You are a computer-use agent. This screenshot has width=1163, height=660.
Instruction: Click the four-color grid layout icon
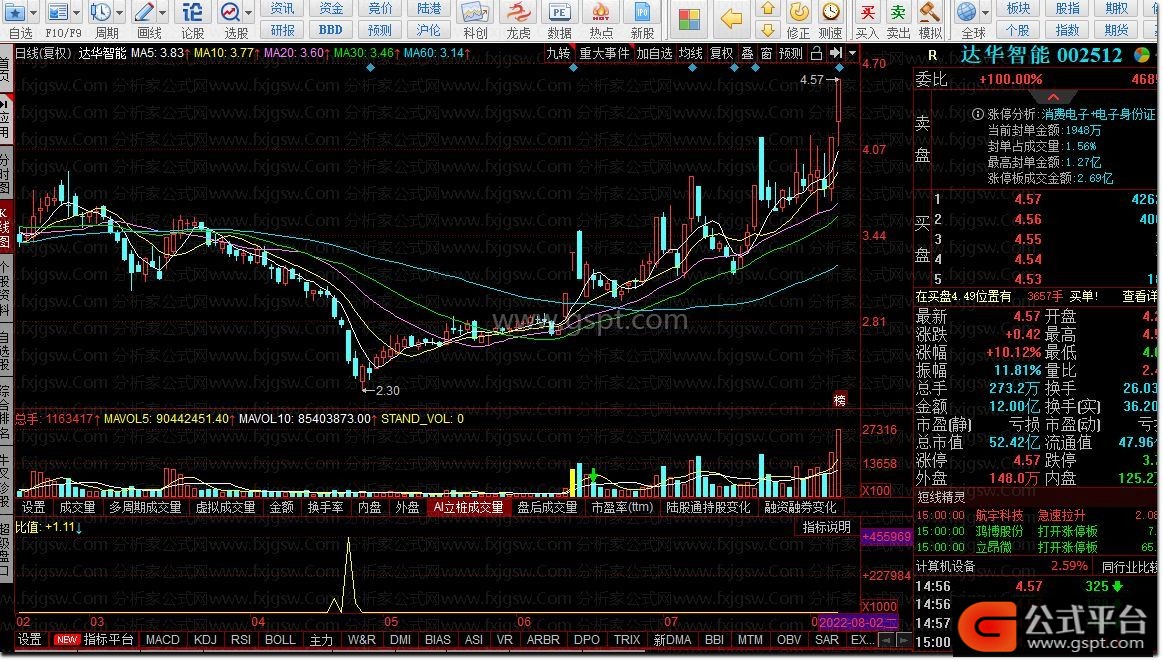point(689,19)
